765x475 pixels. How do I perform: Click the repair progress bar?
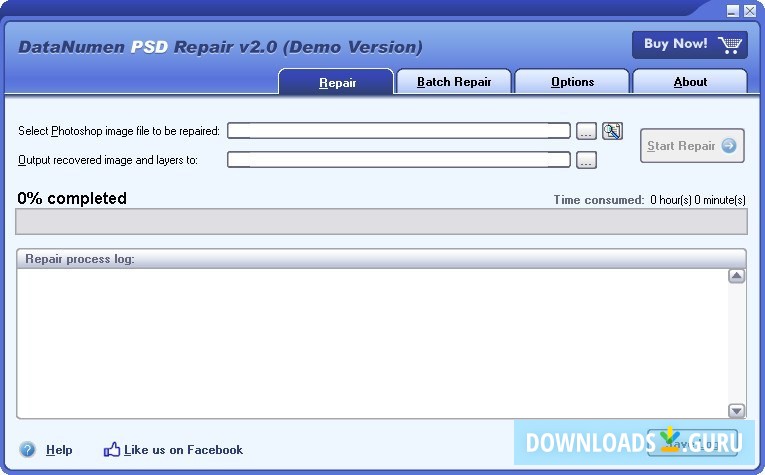click(381, 221)
